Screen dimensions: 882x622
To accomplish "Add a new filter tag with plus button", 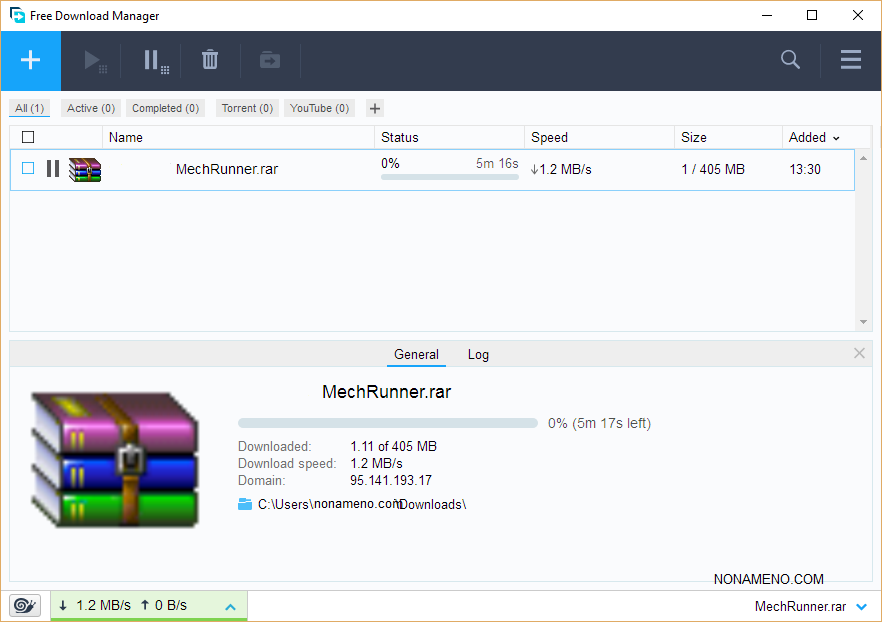I will (x=375, y=108).
